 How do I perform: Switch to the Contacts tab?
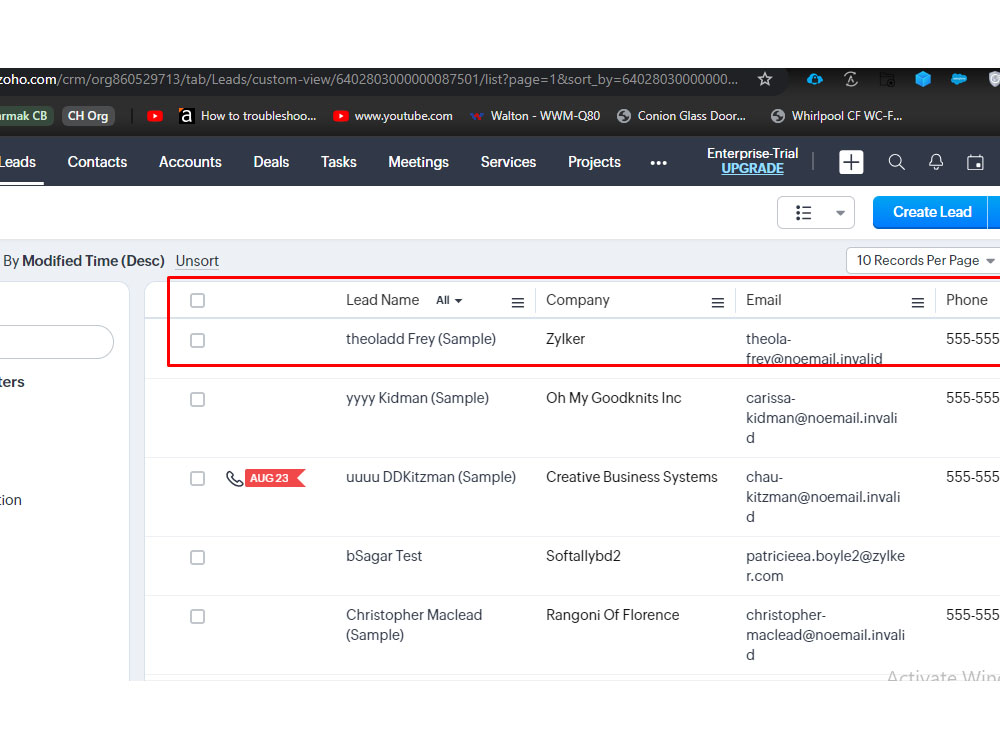[x=98, y=162]
